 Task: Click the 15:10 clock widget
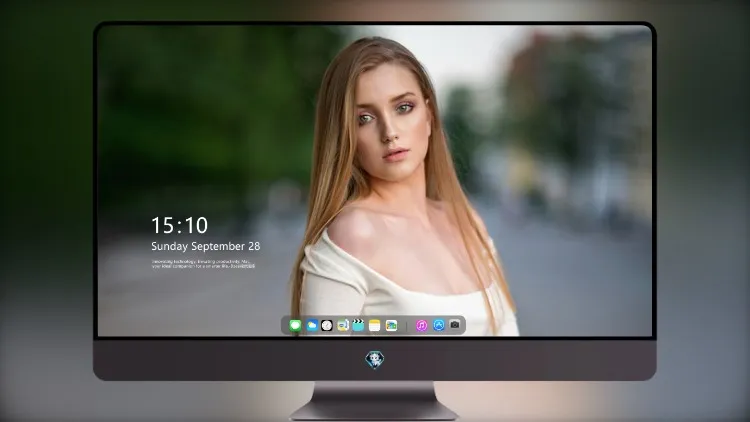coord(179,225)
